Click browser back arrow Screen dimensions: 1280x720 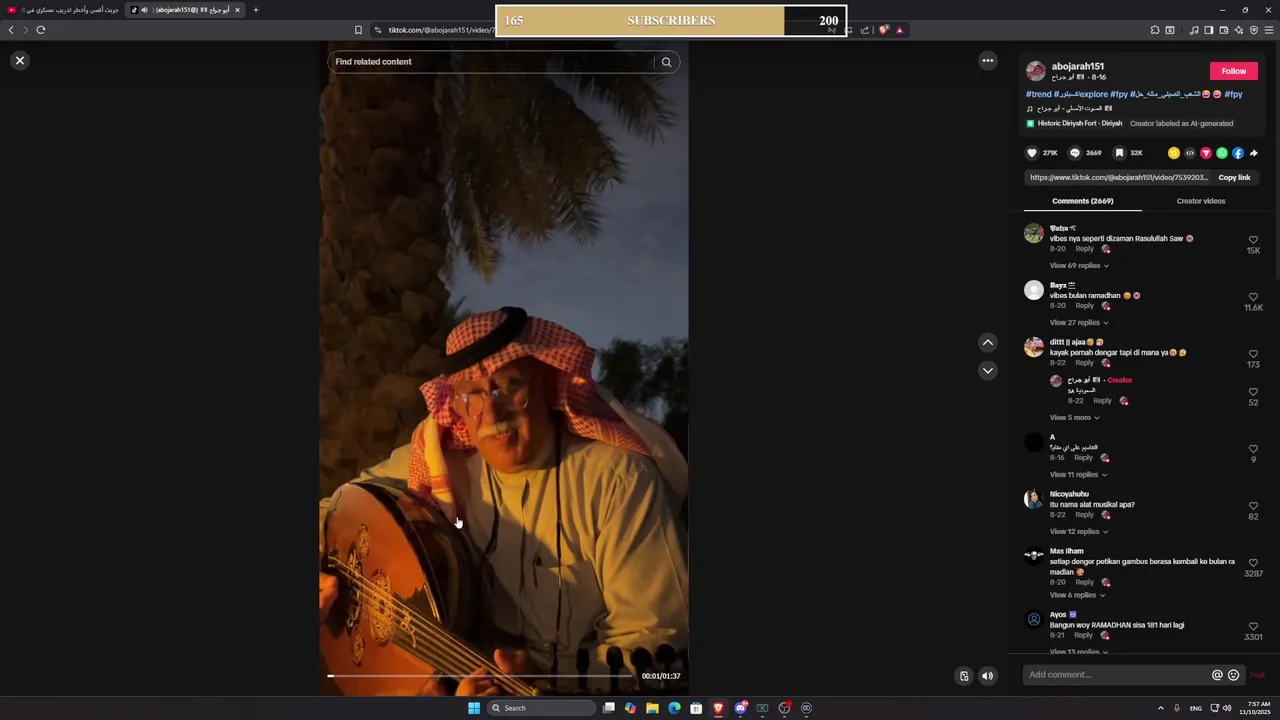[x=12, y=30]
